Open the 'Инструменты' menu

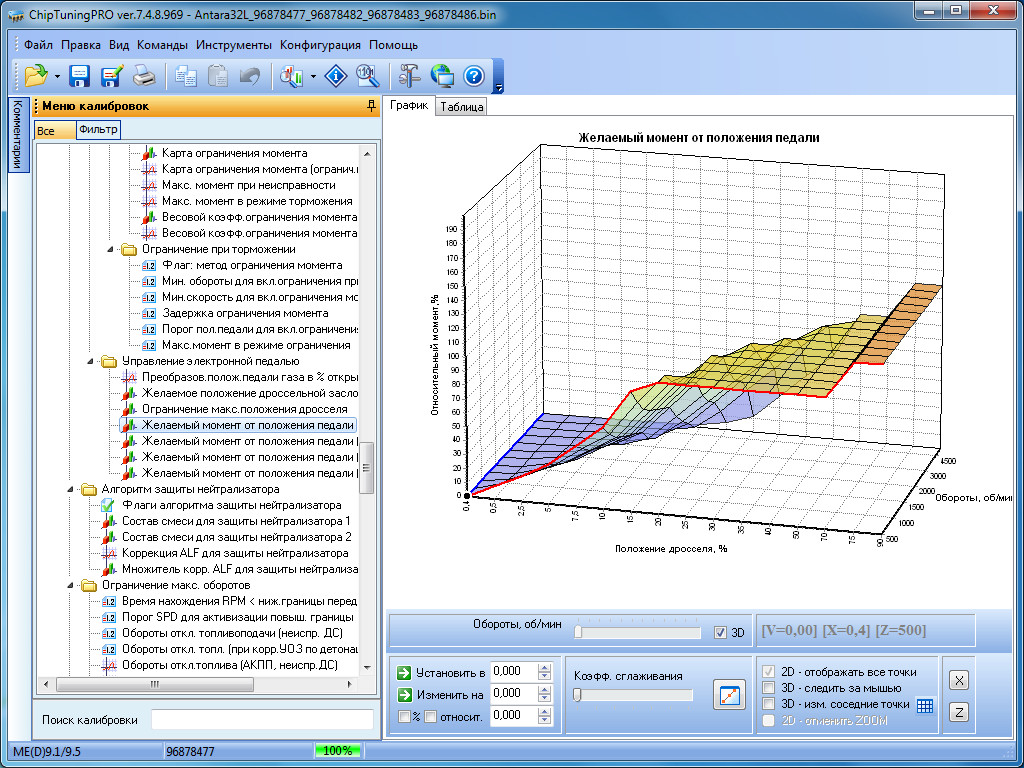pyautogui.click(x=233, y=45)
